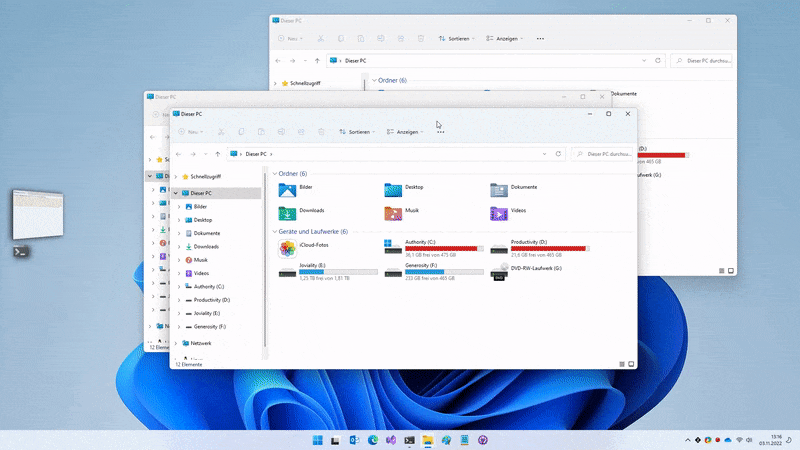800x450 pixels.
Task: Refresh the rear Dieser PC window
Action: [x=658, y=60]
